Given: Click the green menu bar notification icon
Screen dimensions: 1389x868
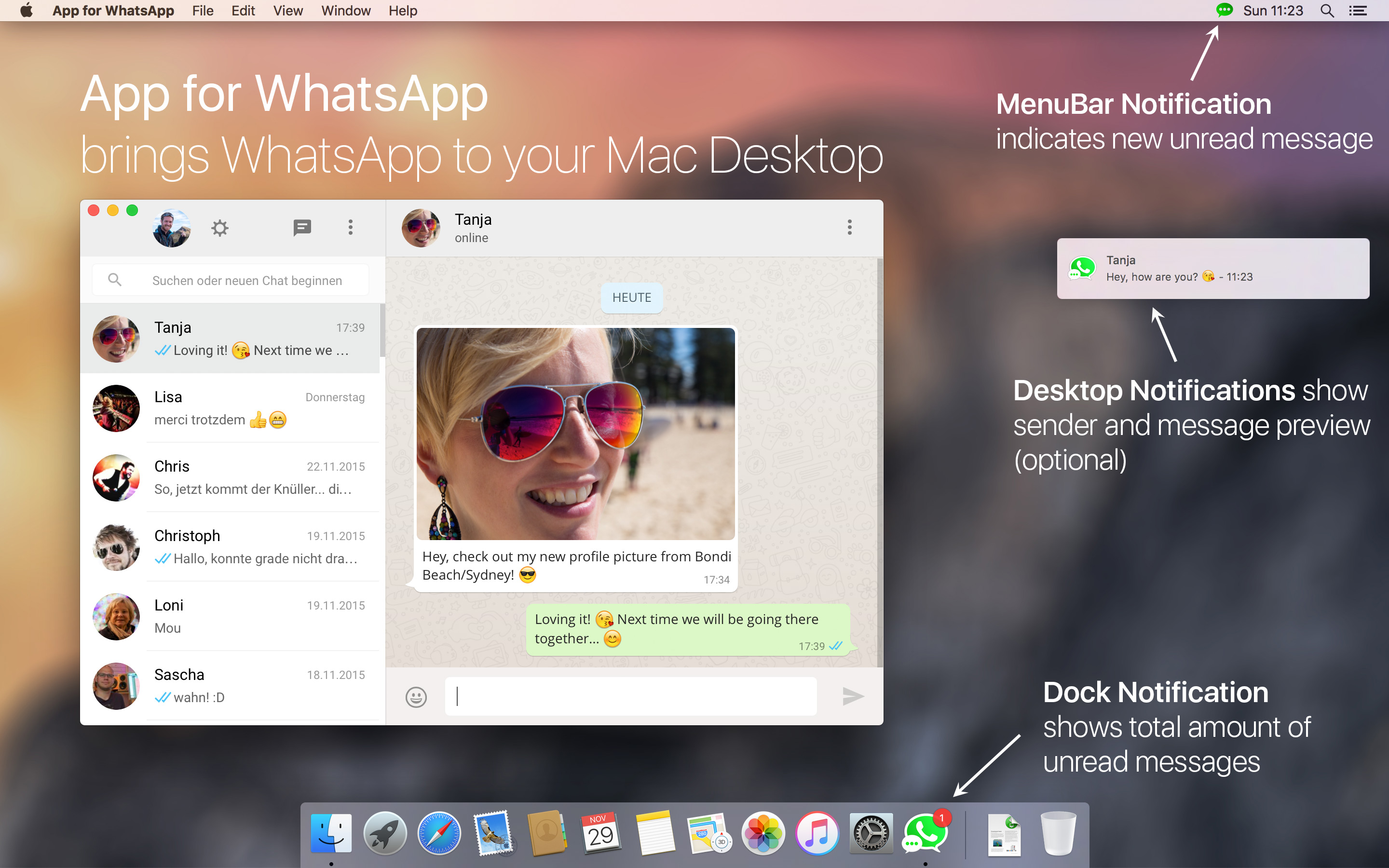Looking at the screenshot, I should 1224,10.
